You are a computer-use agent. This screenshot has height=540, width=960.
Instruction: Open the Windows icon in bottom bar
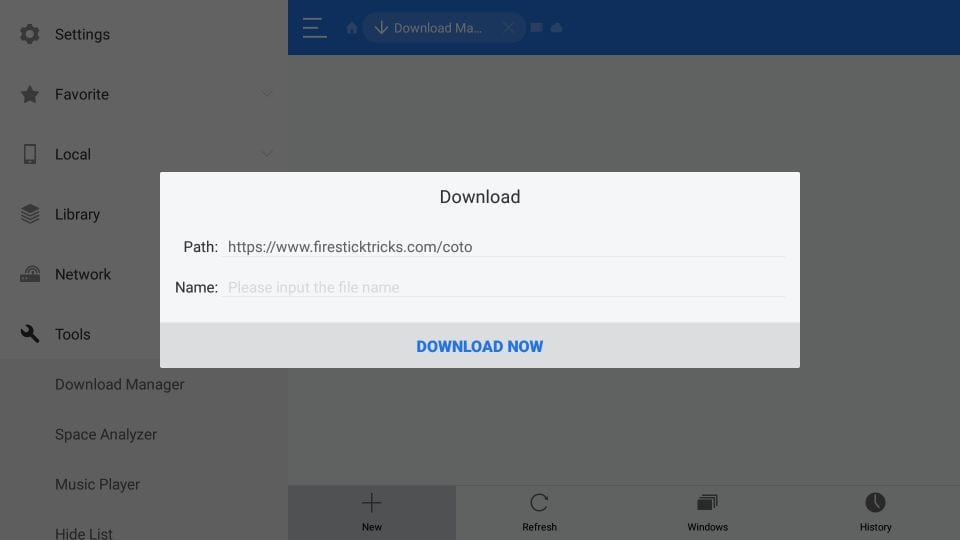707,503
